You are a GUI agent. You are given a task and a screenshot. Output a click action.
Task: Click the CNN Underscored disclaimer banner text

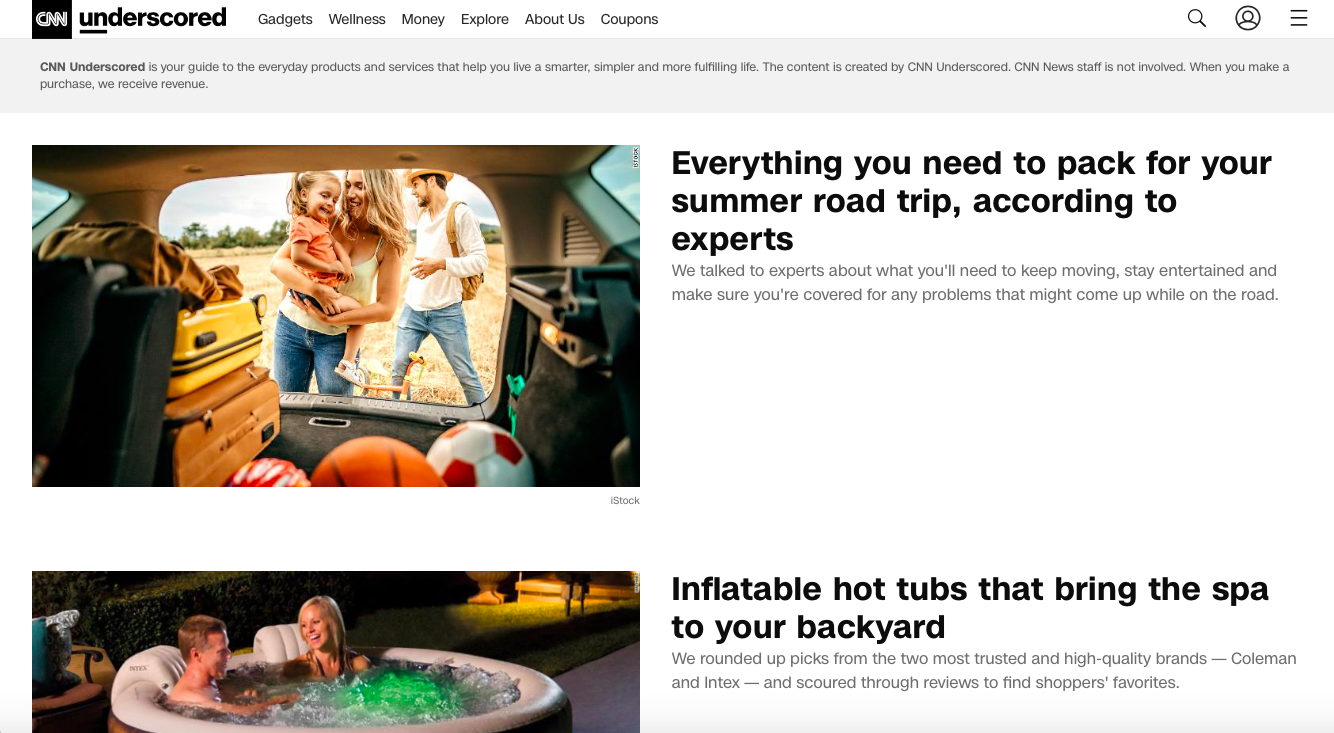[x=665, y=75]
